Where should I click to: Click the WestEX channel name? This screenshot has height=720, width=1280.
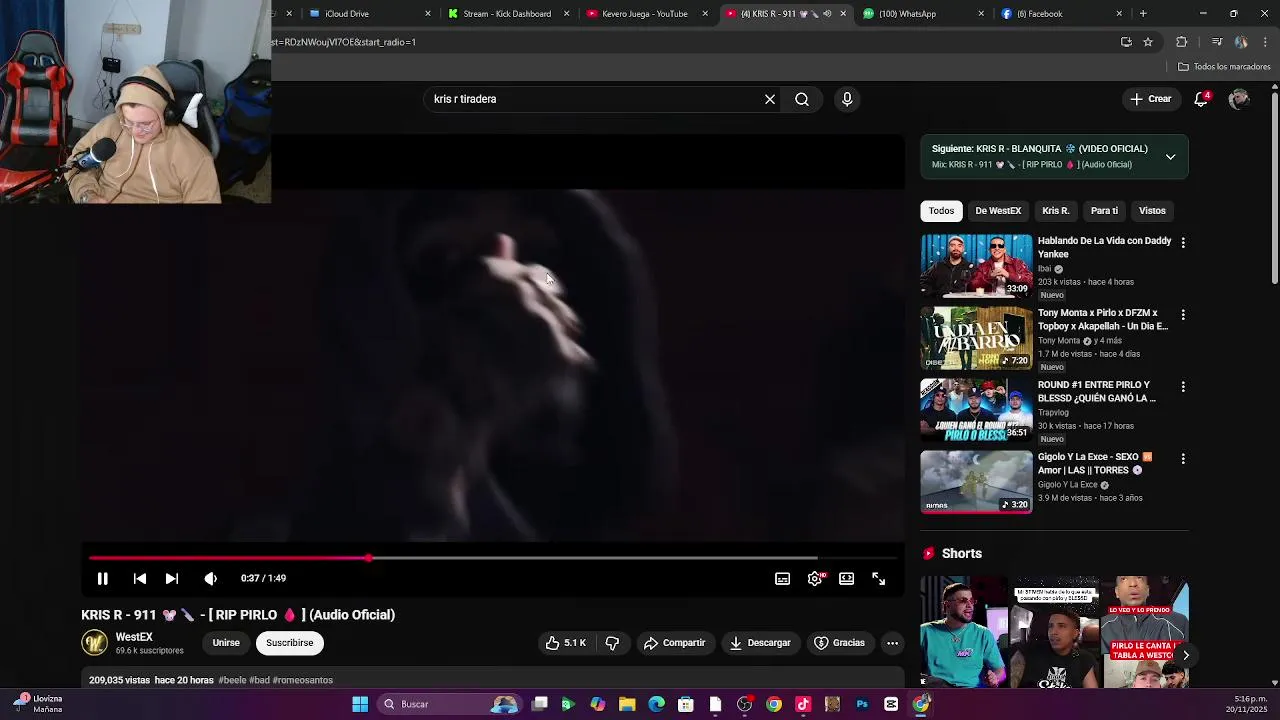tap(134, 637)
